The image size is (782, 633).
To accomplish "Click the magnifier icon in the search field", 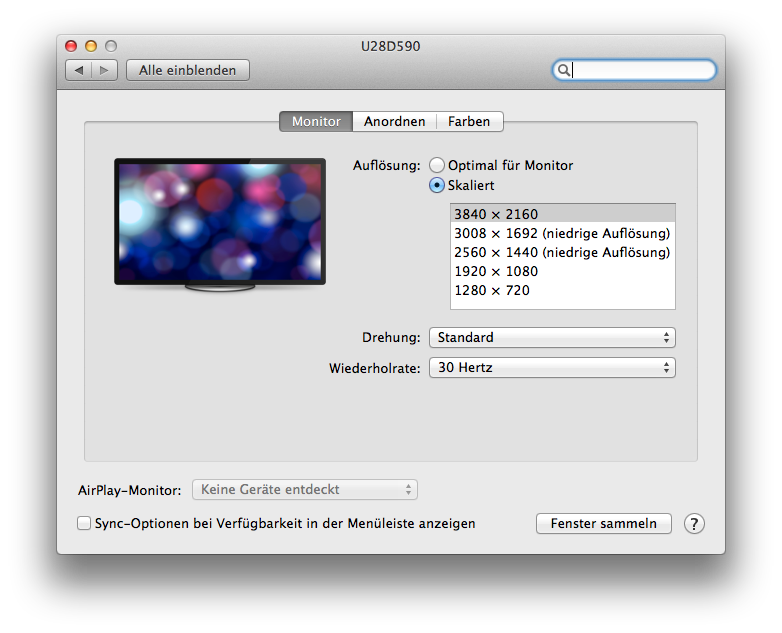I will pyautogui.click(x=563, y=70).
